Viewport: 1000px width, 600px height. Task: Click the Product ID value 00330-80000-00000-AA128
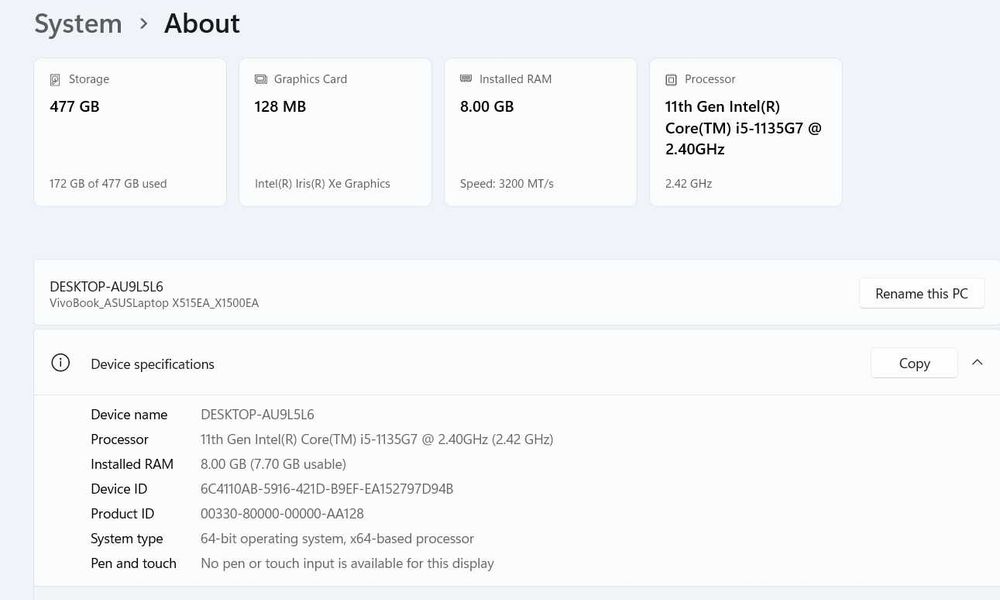(282, 514)
